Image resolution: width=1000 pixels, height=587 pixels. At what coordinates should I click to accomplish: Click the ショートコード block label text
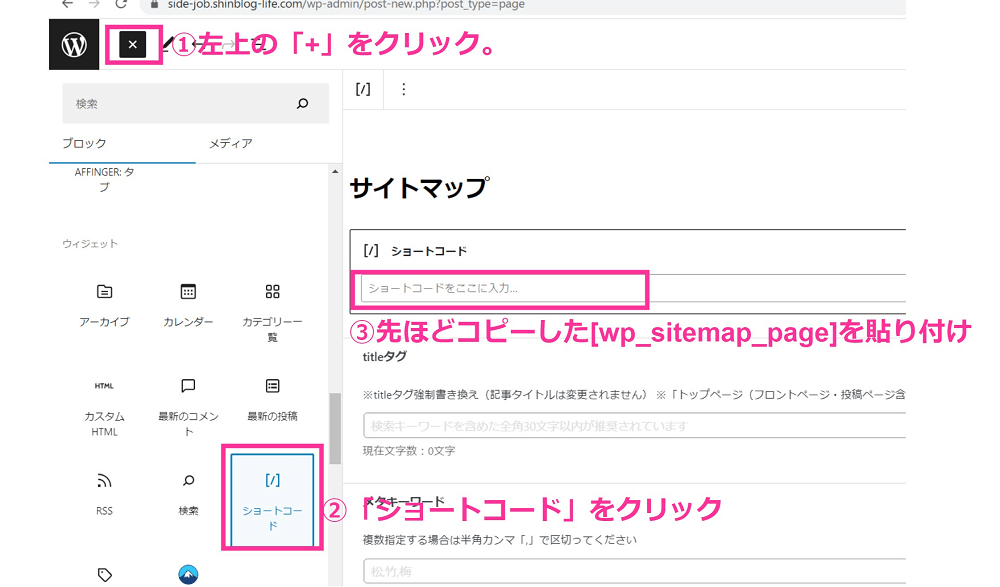429,251
